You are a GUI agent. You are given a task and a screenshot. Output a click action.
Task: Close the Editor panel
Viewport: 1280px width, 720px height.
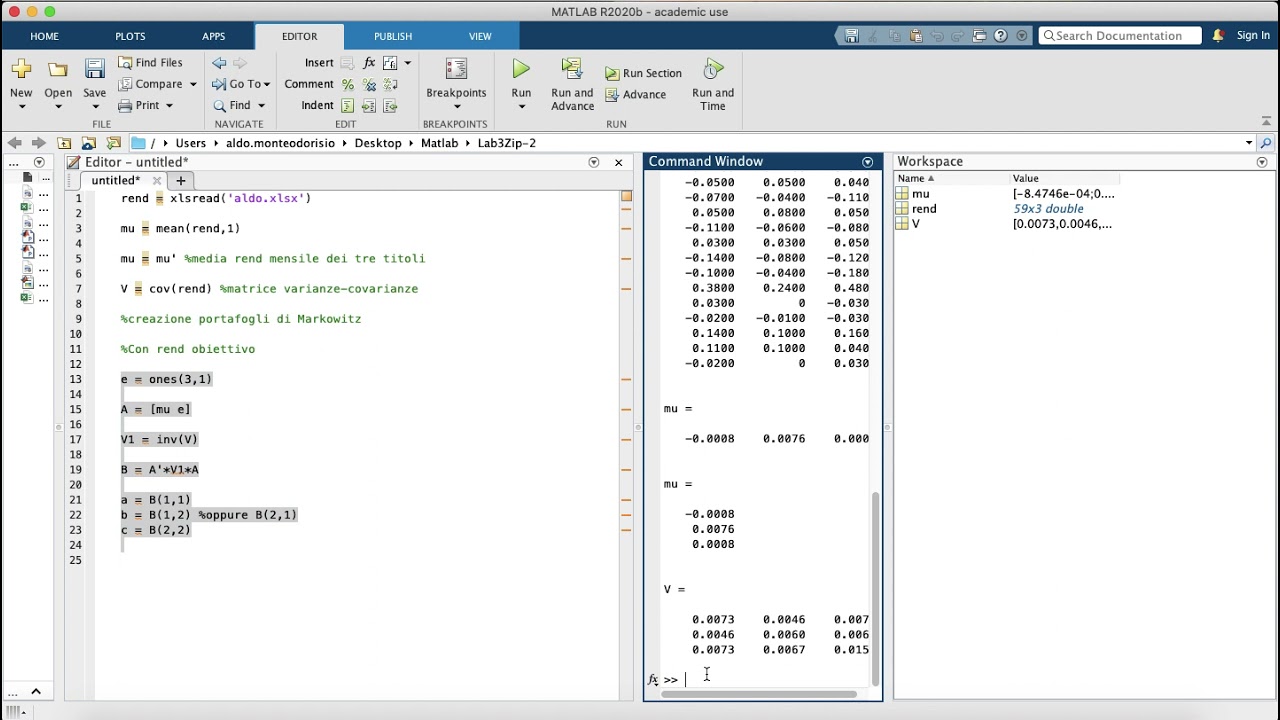(618, 162)
